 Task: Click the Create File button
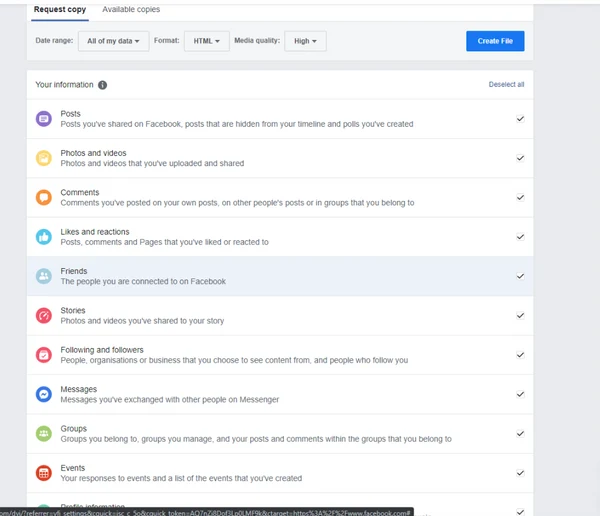pos(495,41)
